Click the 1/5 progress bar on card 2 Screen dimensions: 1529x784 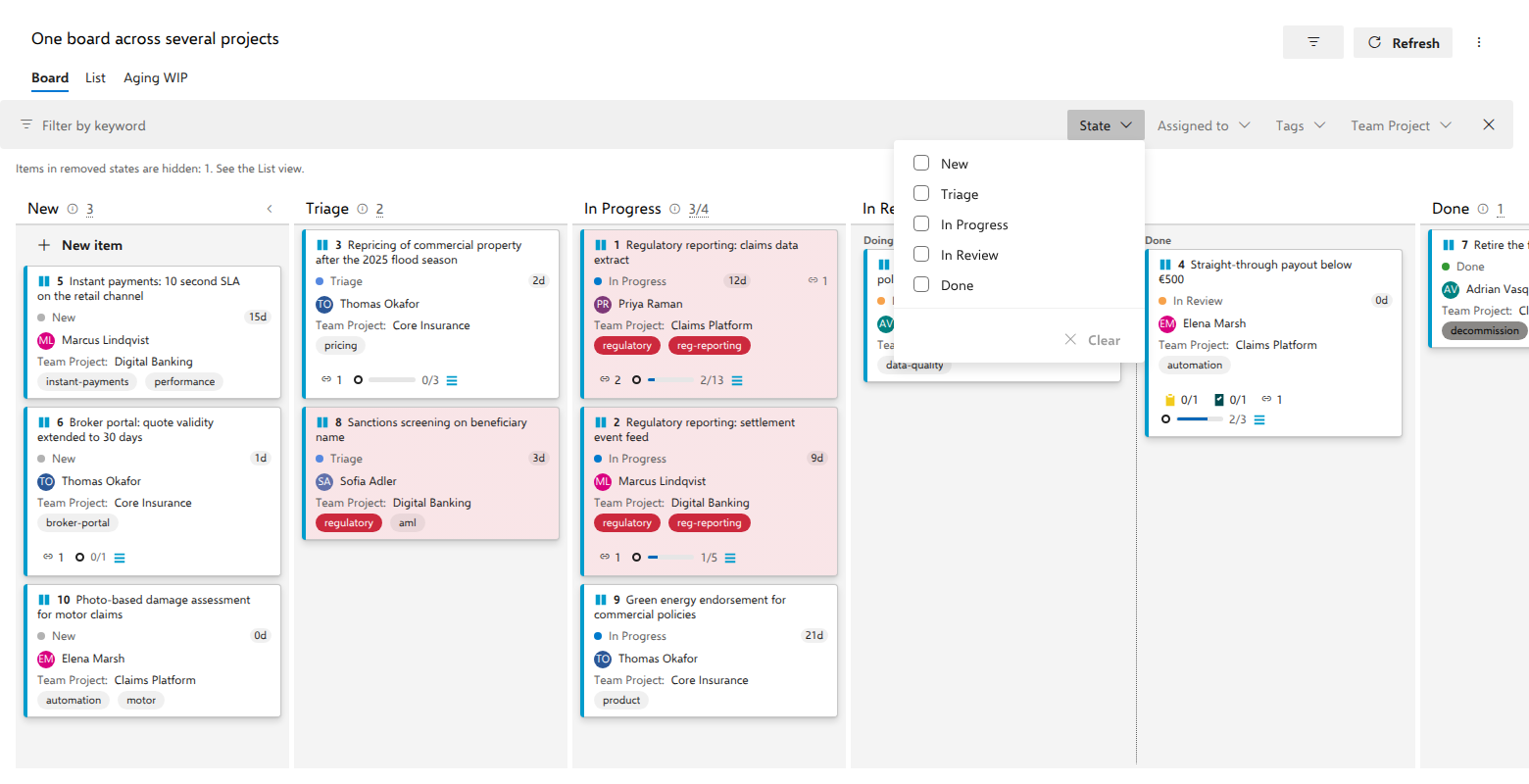click(670, 558)
